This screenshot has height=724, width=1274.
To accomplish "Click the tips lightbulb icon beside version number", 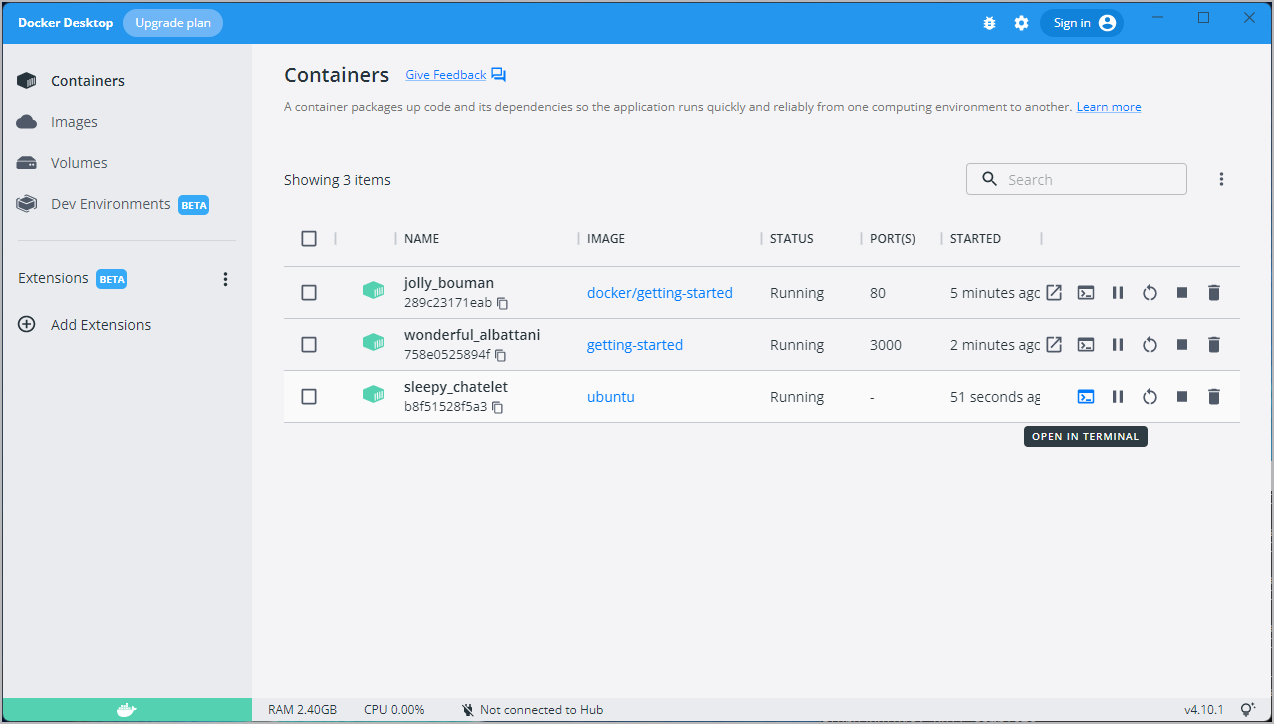I will click(x=1247, y=710).
